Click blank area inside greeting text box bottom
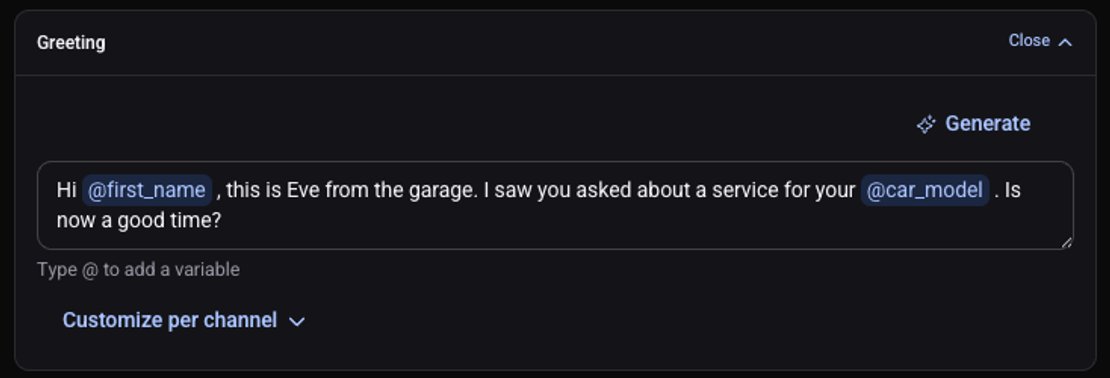1110x378 pixels. pyautogui.click(x=637, y=227)
